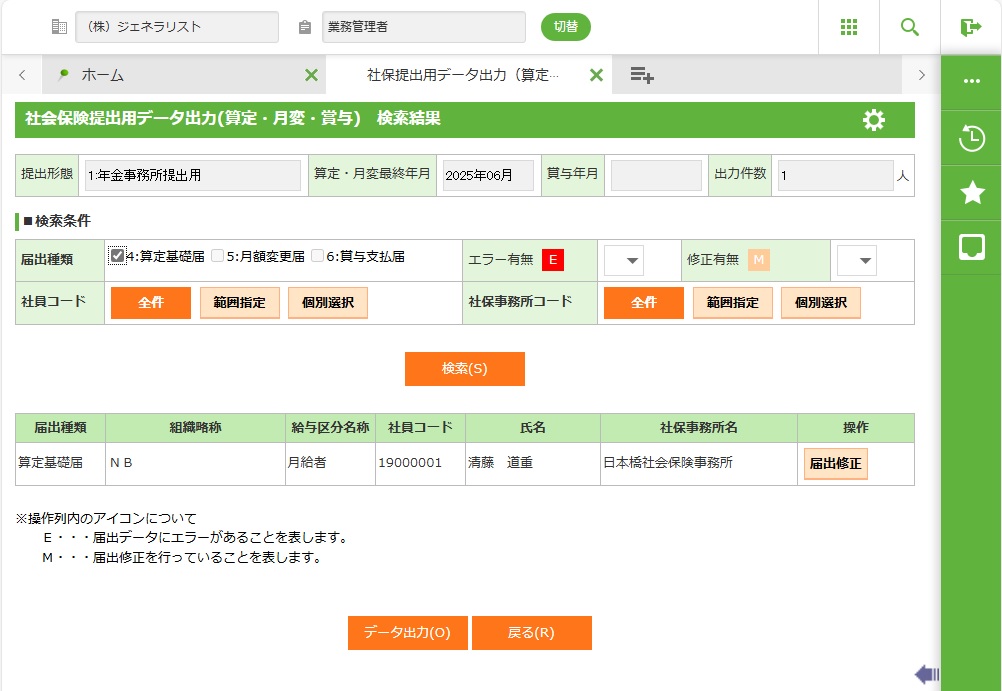Expand the 修正有無 dropdown
Image resolution: width=1002 pixels, height=691 pixels.
click(x=857, y=261)
